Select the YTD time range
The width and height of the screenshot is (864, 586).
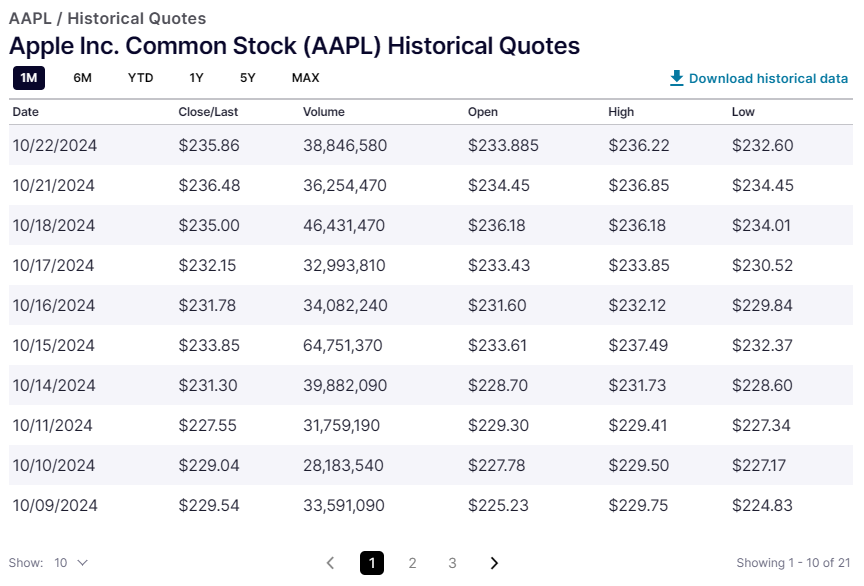(141, 78)
